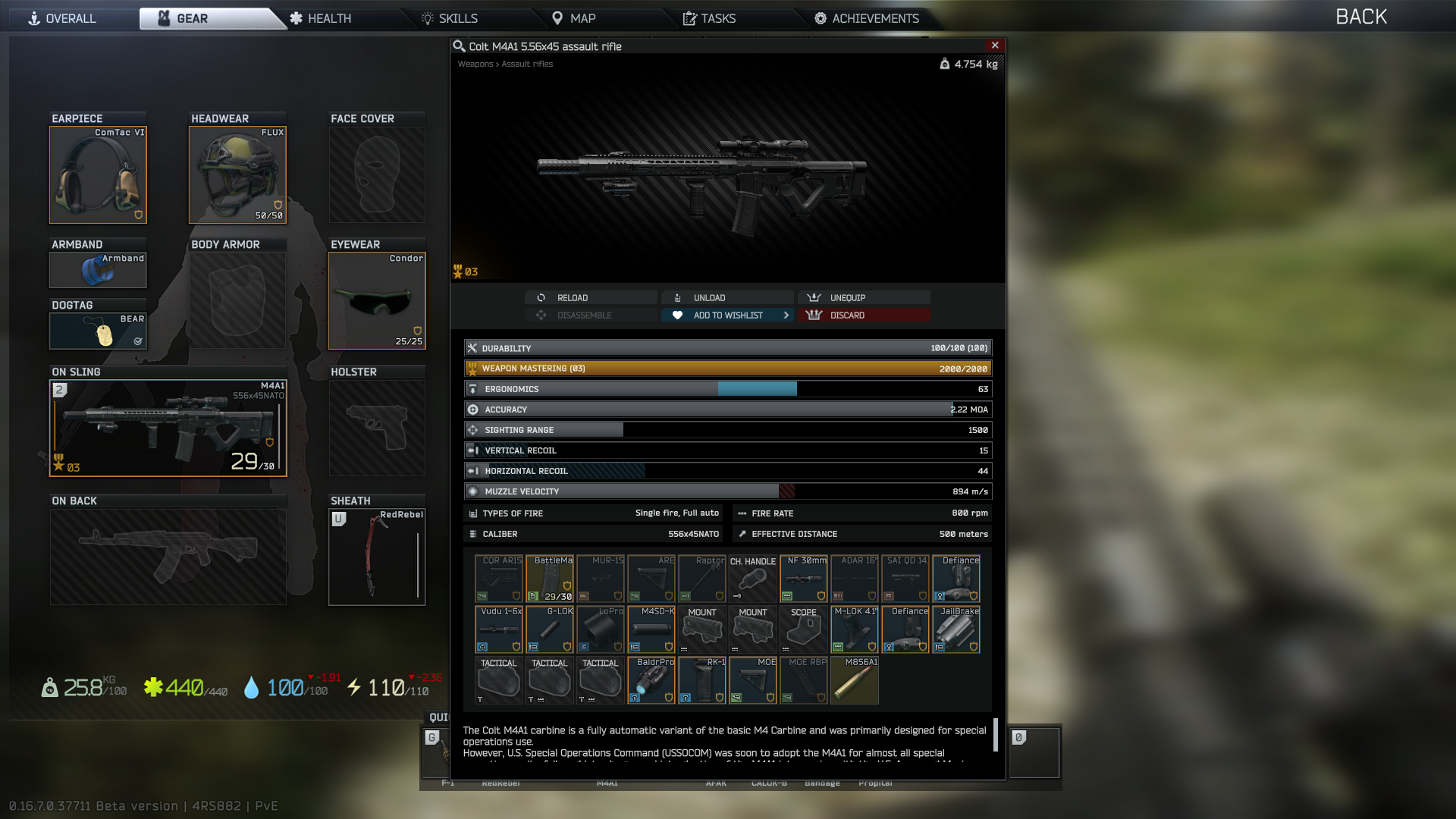Click the energy 110/110 indicator
The height and width of the screenshot is (819, 1456).
[x=388, y=688]
